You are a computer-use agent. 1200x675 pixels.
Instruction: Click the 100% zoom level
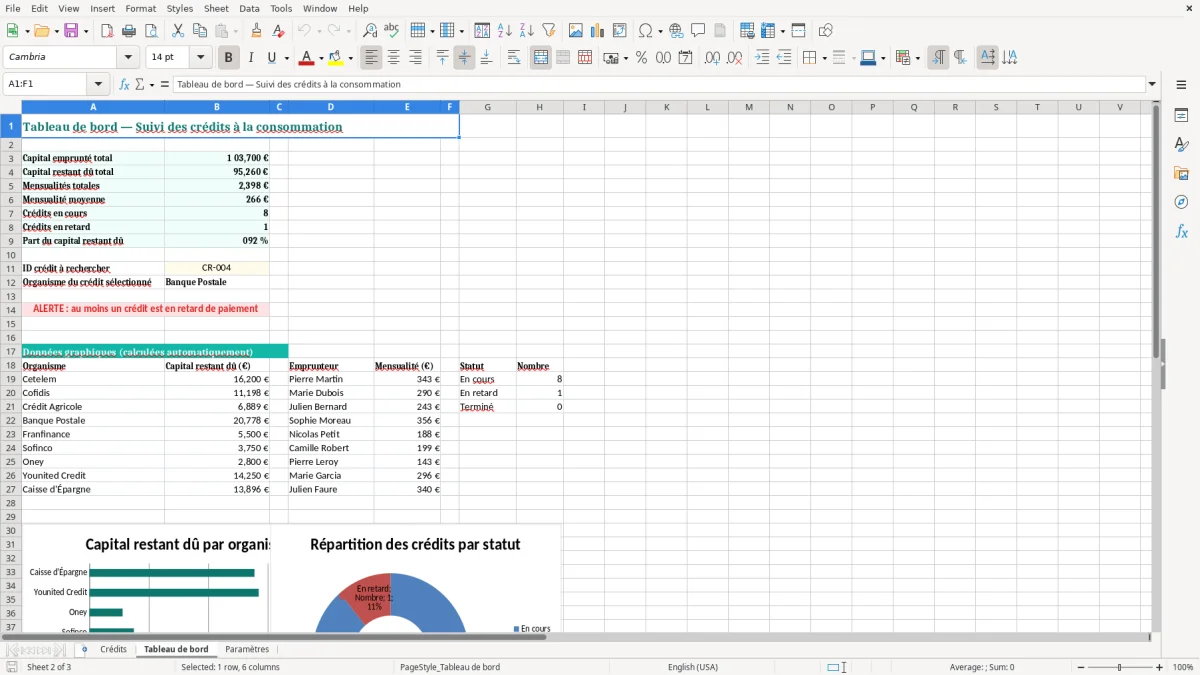pyautogui.click(x=1183, y=667)
